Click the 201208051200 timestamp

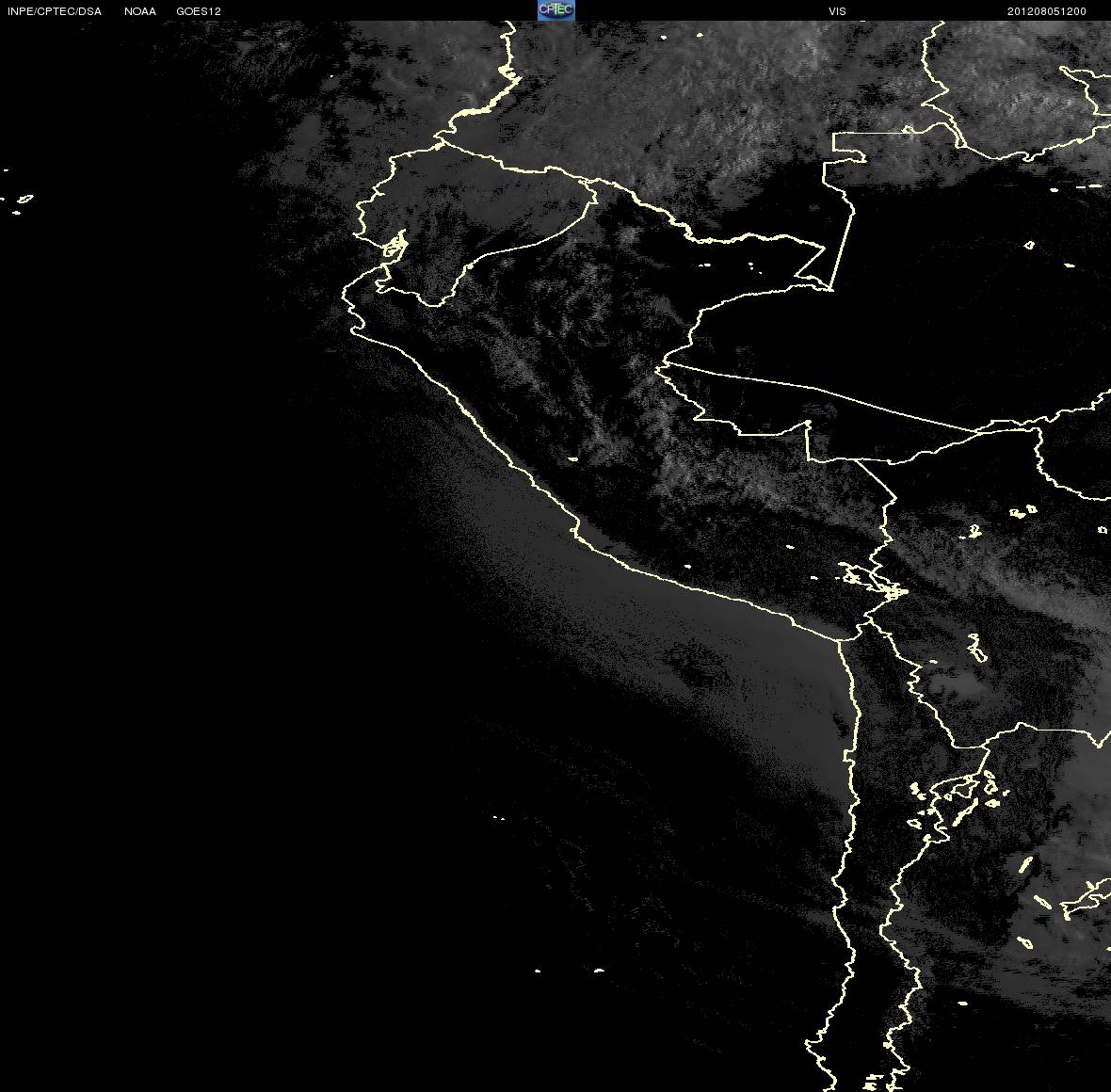[x=1047, y=11]
